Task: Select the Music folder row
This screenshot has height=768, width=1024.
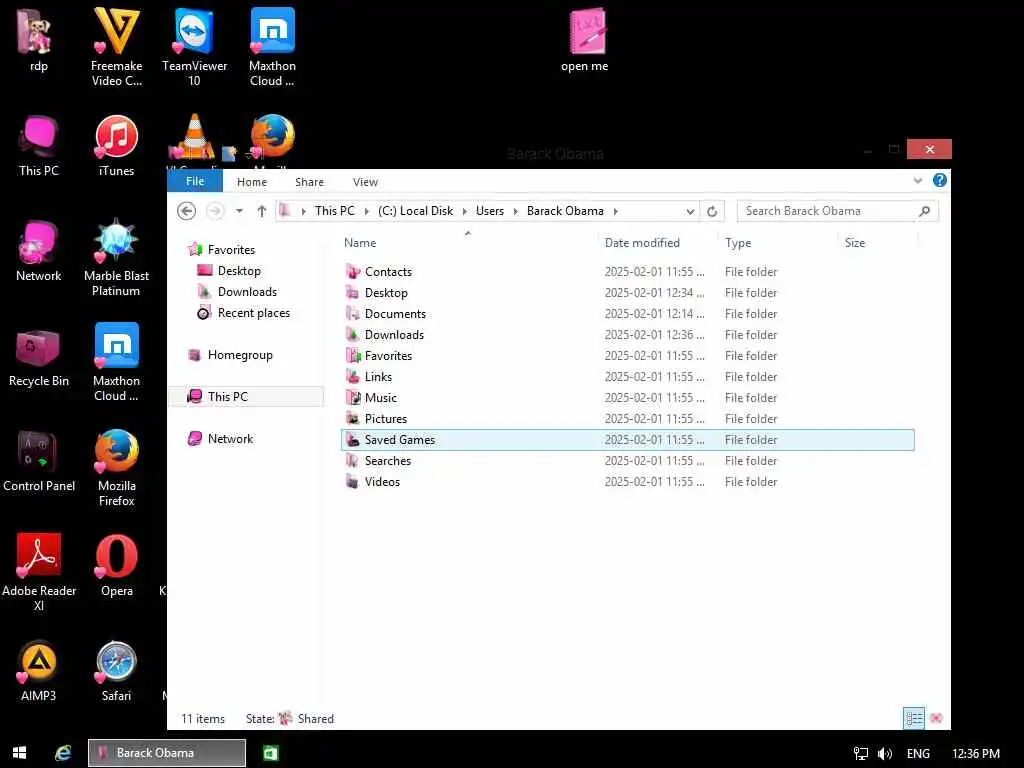Action: point(628,398)
